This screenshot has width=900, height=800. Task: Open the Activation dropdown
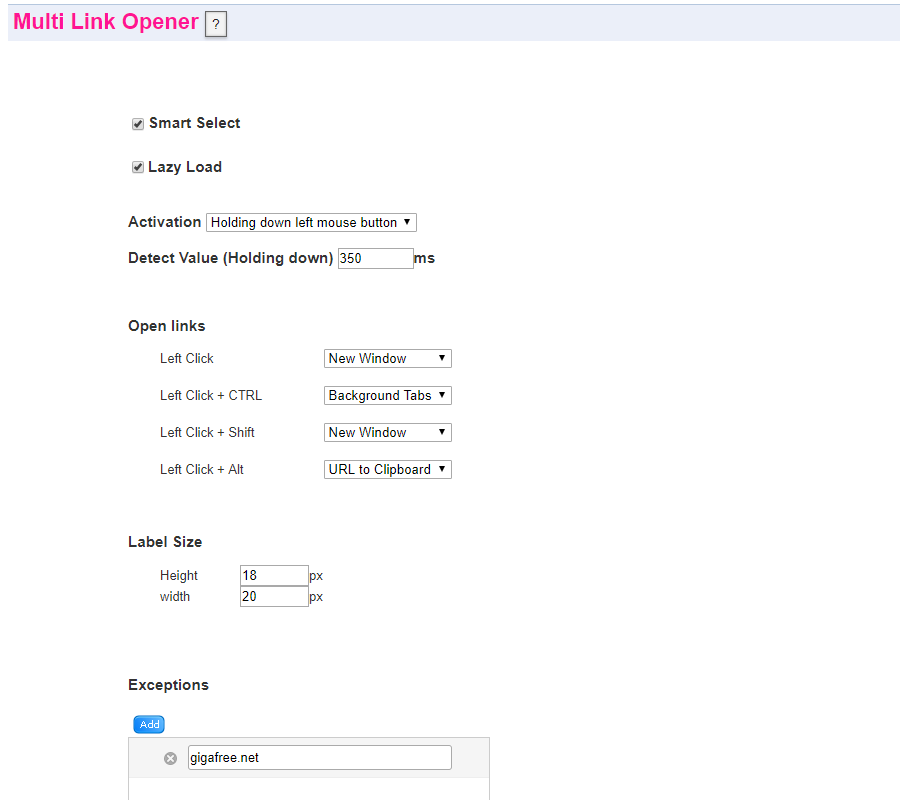[x=311, y=222]
